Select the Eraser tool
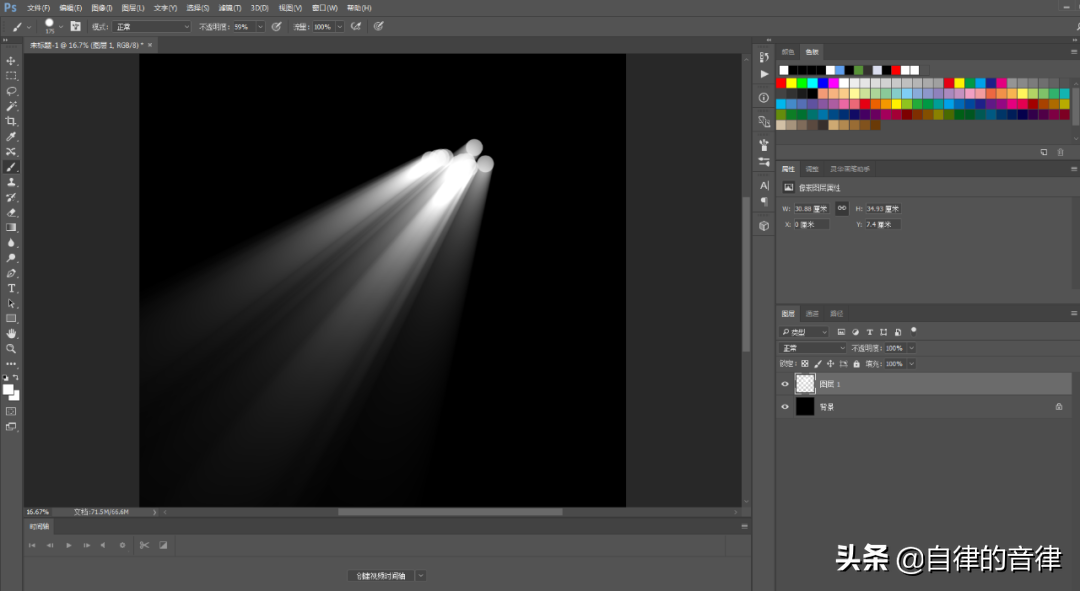Image resolution: width=1080 pixels, height=591 pixels. pyautogui.click(x=11, y=212)
